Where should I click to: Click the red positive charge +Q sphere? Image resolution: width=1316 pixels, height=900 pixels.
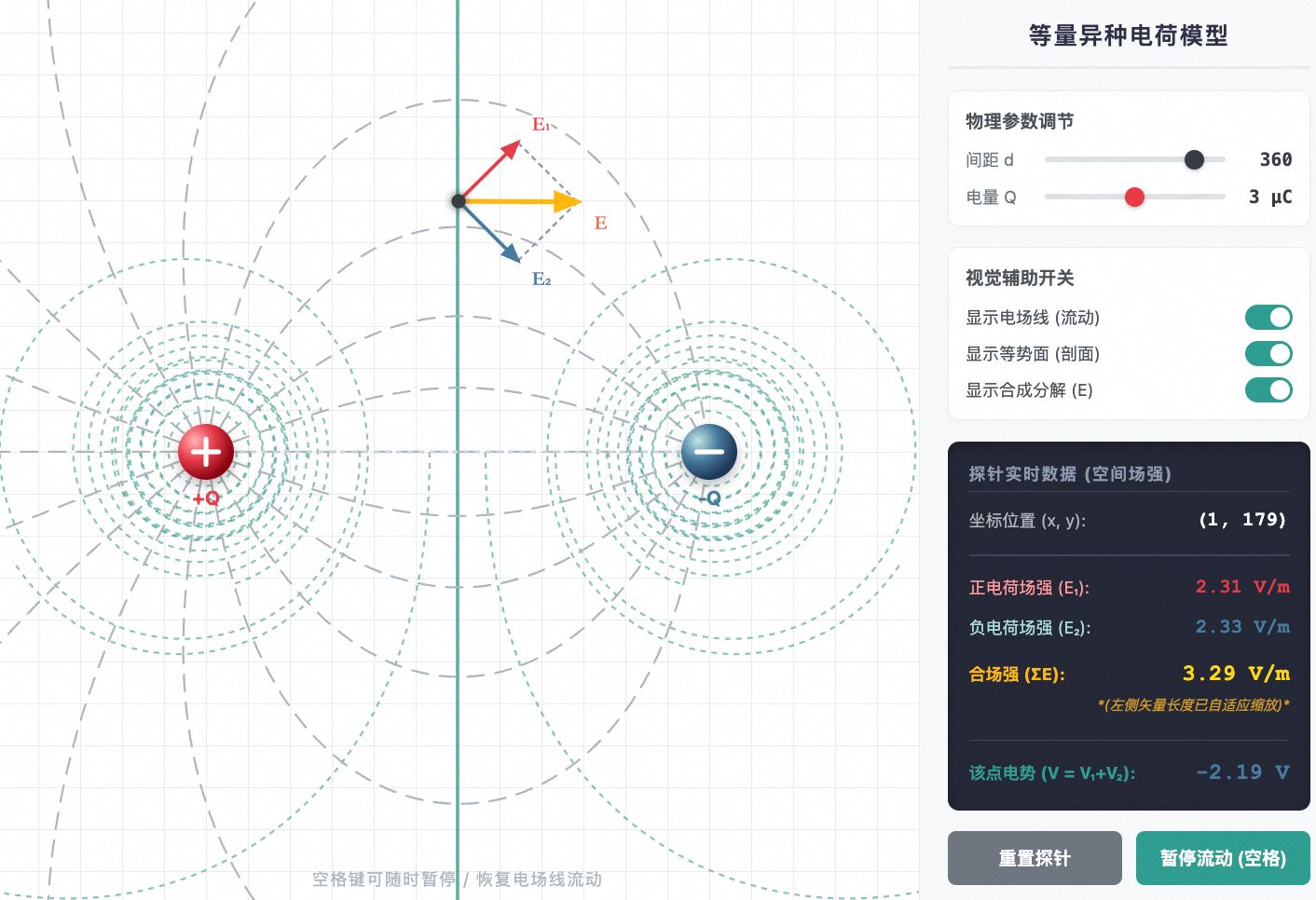click(206, 452)
